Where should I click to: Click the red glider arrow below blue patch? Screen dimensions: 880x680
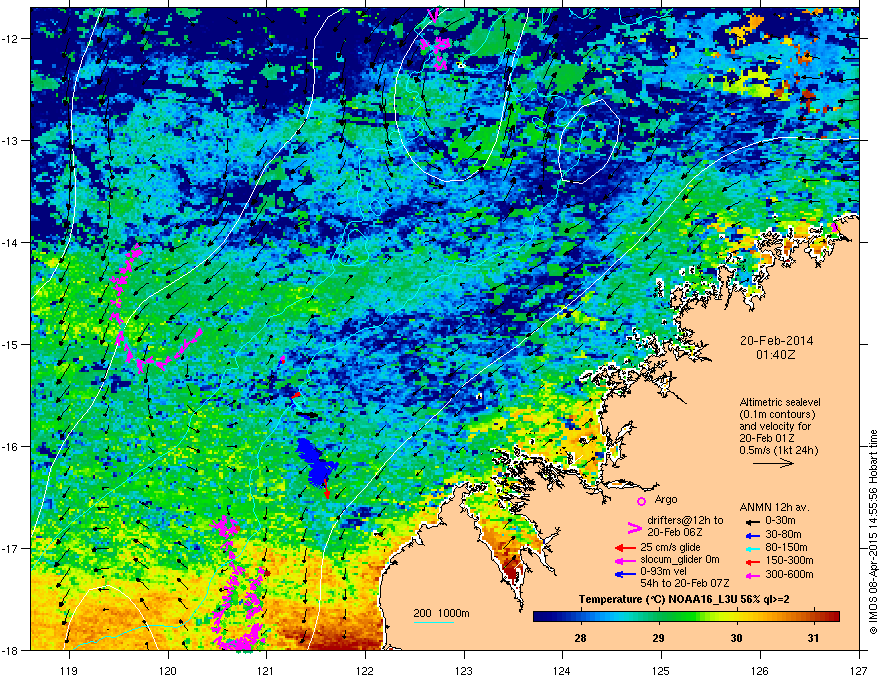click(x=327, y=489)
